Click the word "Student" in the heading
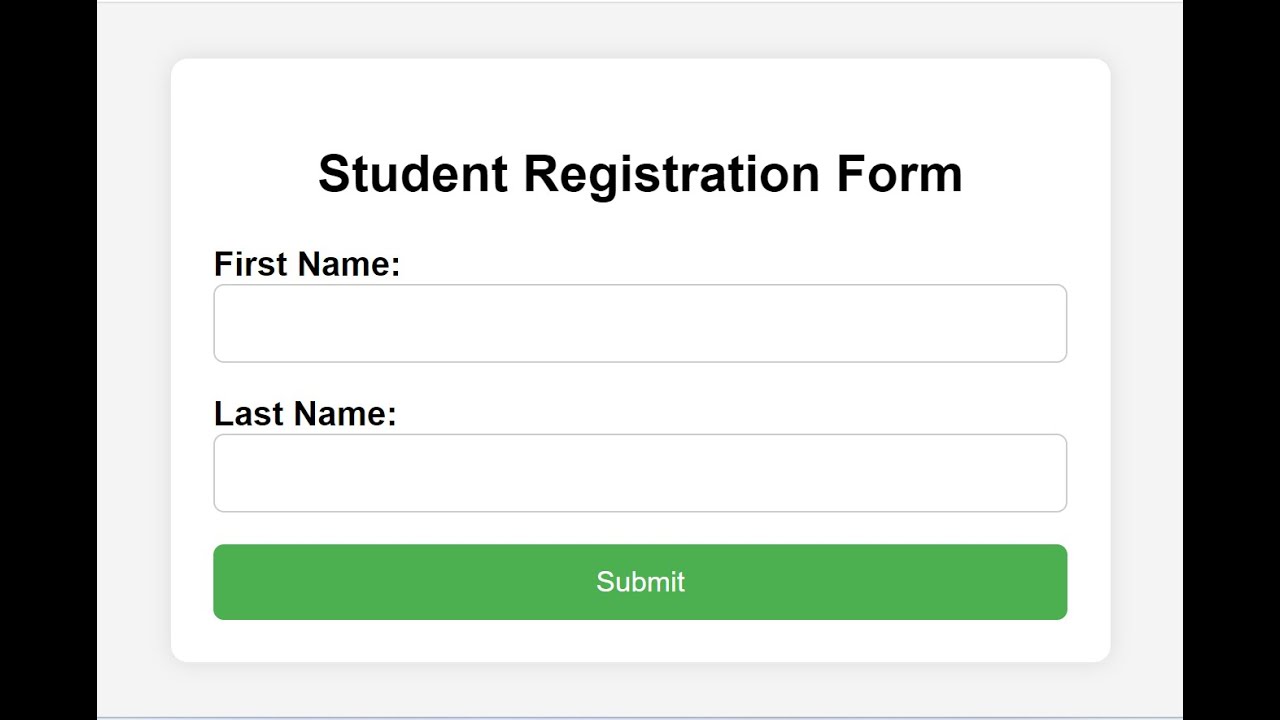The height and width of the screenshot is (720, 1280). coord(413,173)
